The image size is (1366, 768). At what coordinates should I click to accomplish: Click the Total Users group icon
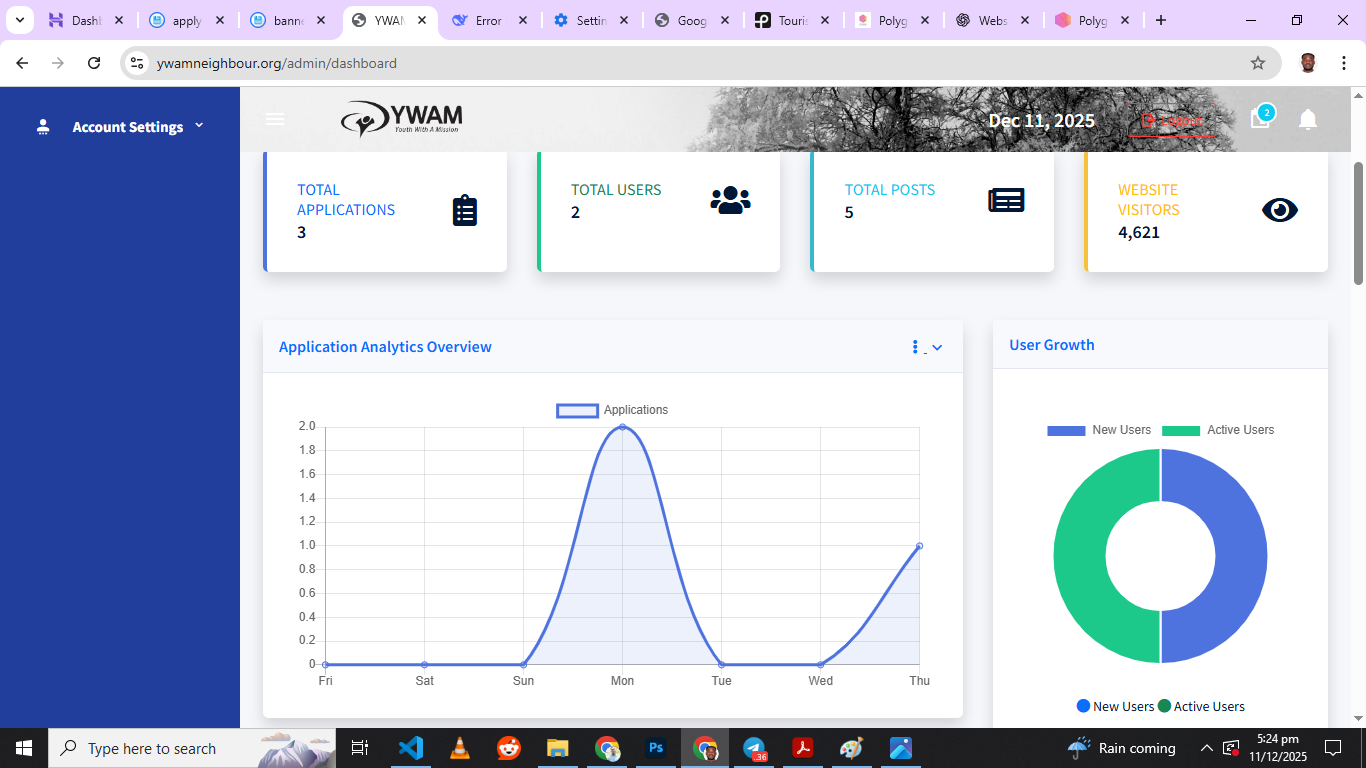coord(730,200)
